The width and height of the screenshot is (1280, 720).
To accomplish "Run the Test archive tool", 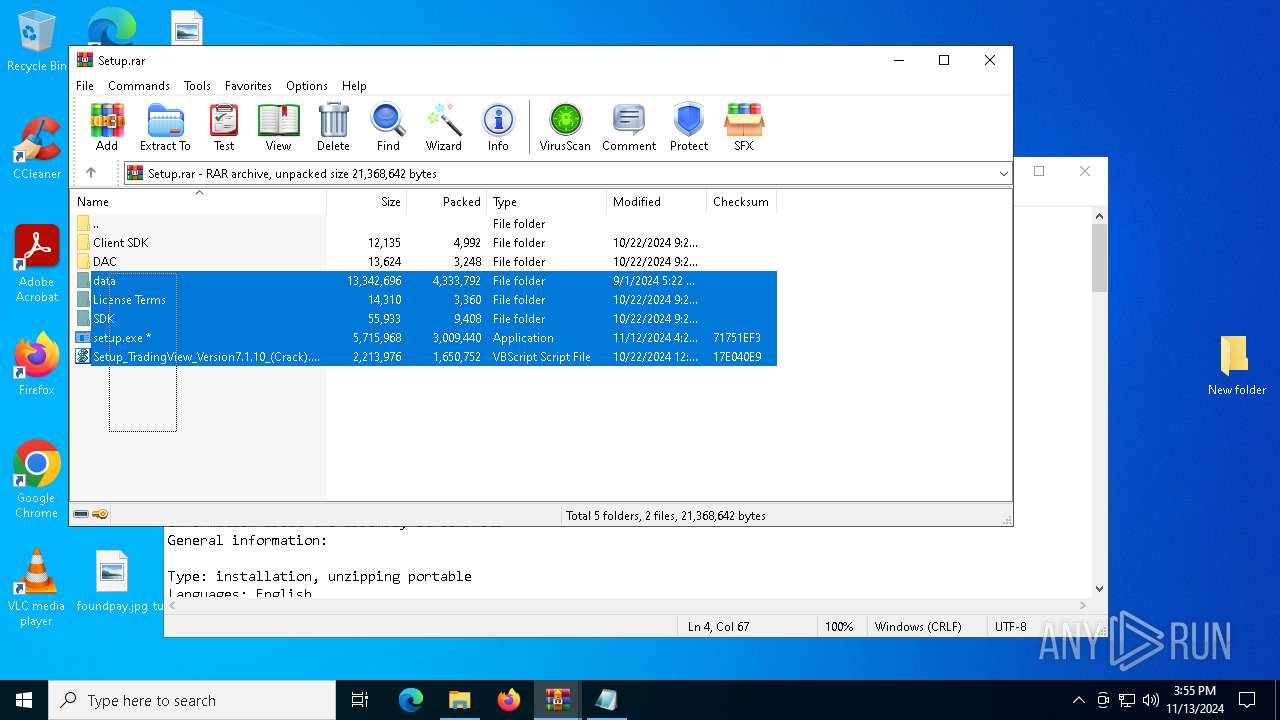I will (x=224, y=127).
